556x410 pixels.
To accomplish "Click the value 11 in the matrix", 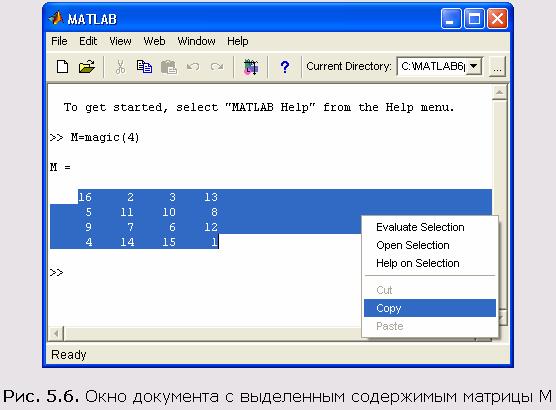I will 127,212.
